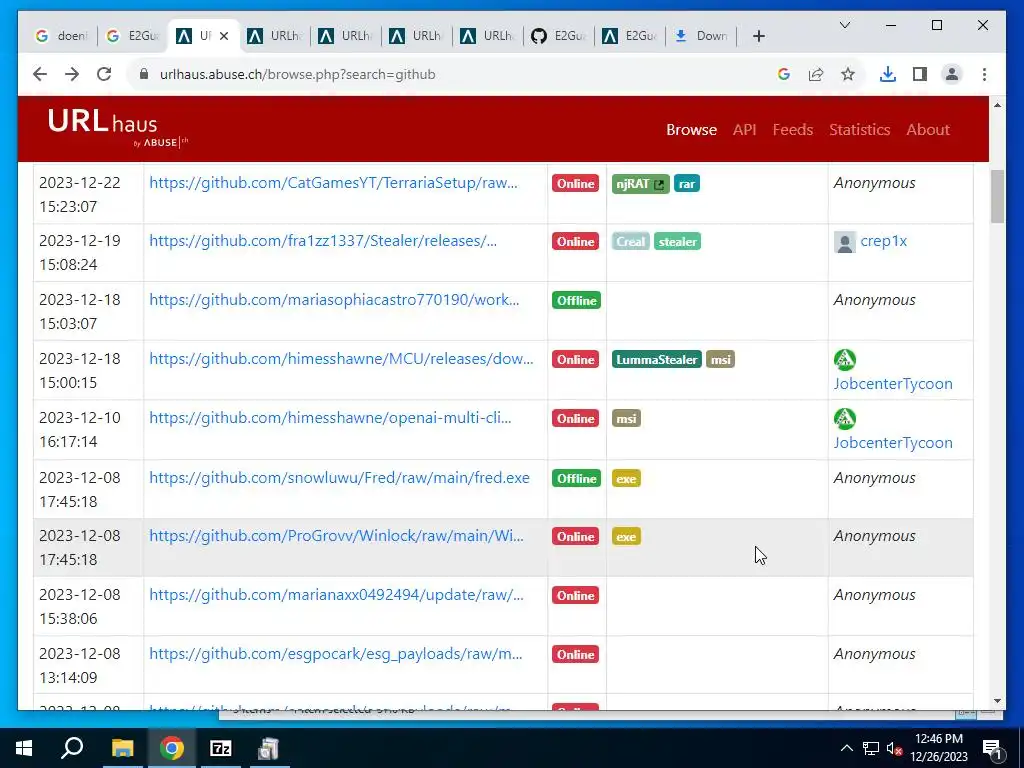Open the Chrome profile menu
The height and width of the screenshot is (768, 1024).
point(952,74)
